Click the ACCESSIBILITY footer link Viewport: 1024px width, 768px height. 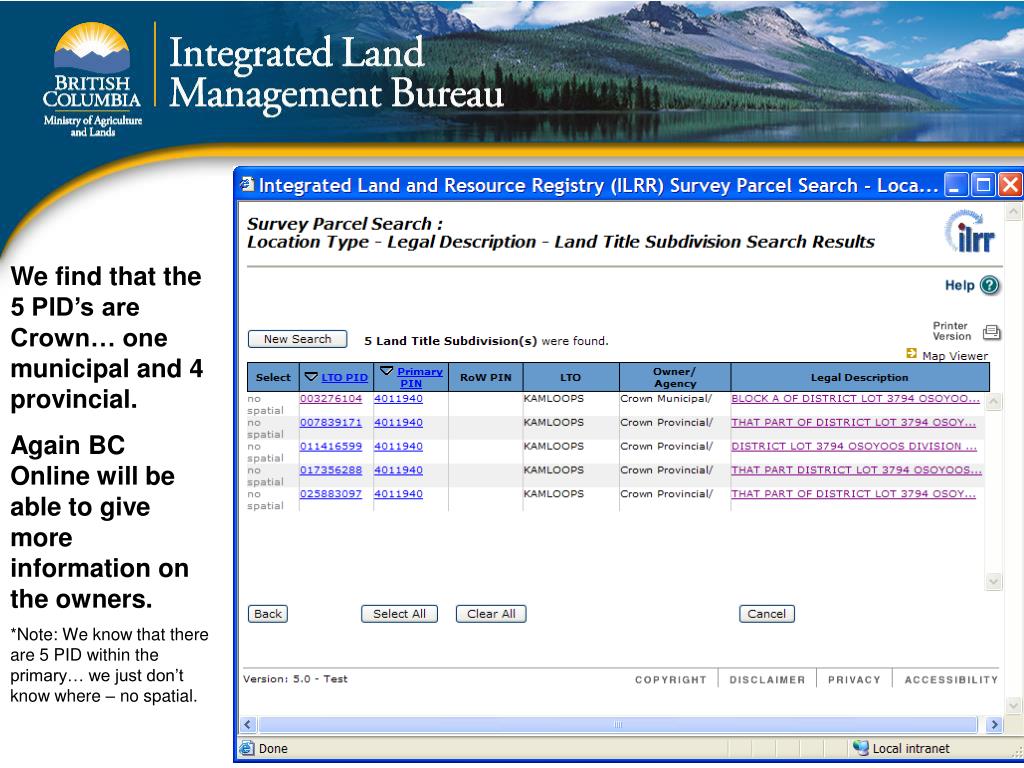(952, 680)
